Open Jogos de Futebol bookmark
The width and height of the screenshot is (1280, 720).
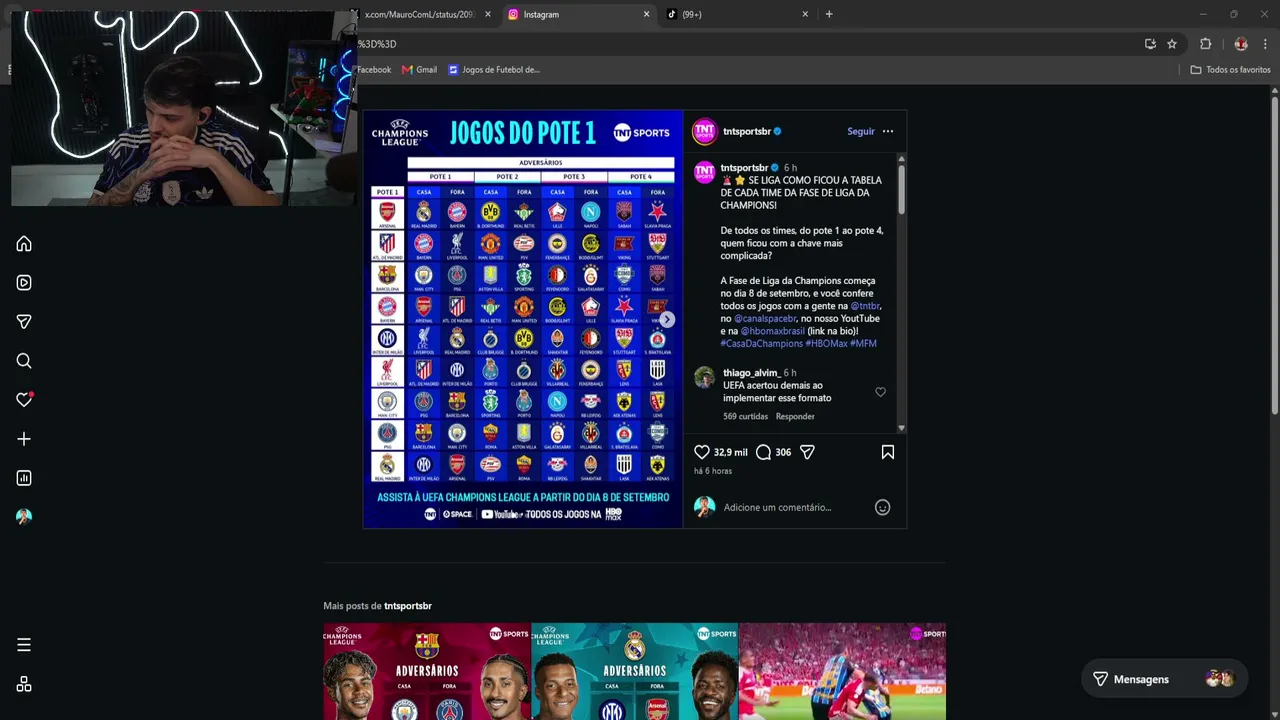click(494, 70)
